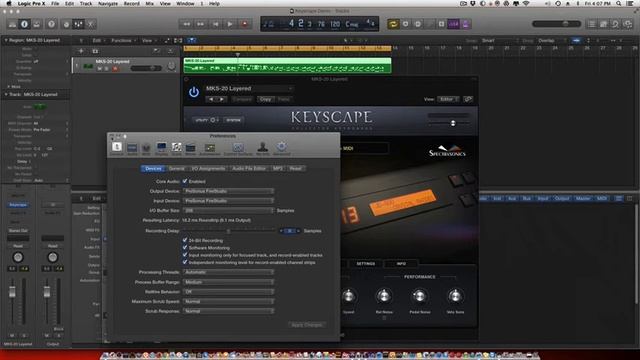Open List Editors button at top right
Screen dimensions: 640x360
pos(592,24)
